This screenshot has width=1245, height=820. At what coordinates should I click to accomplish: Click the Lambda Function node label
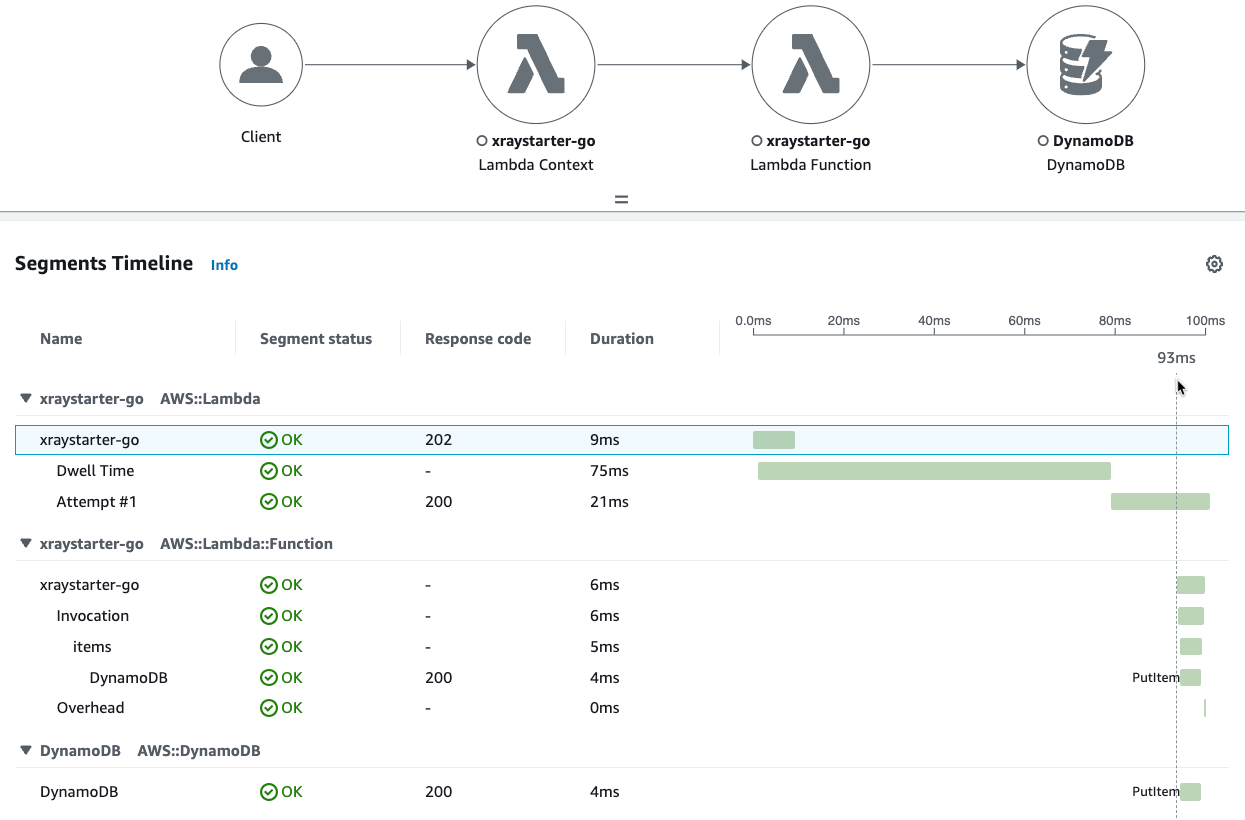pyautogui.click(x=811, y=165)
